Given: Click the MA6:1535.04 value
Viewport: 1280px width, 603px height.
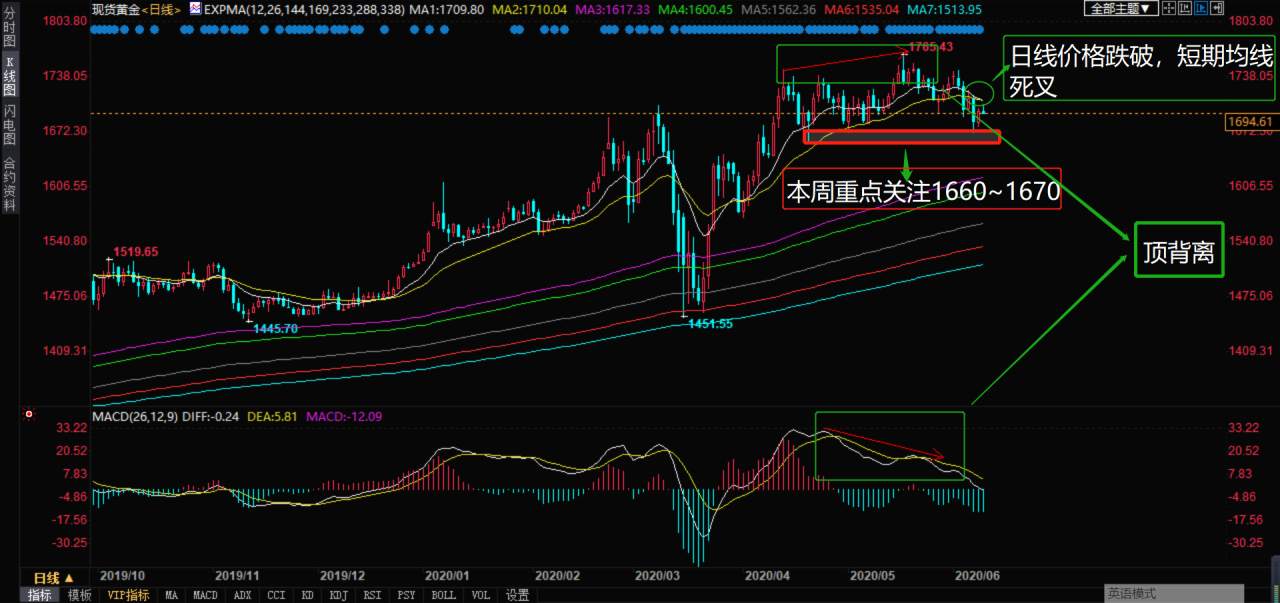Looking at the screenshot, I should 862,8.
